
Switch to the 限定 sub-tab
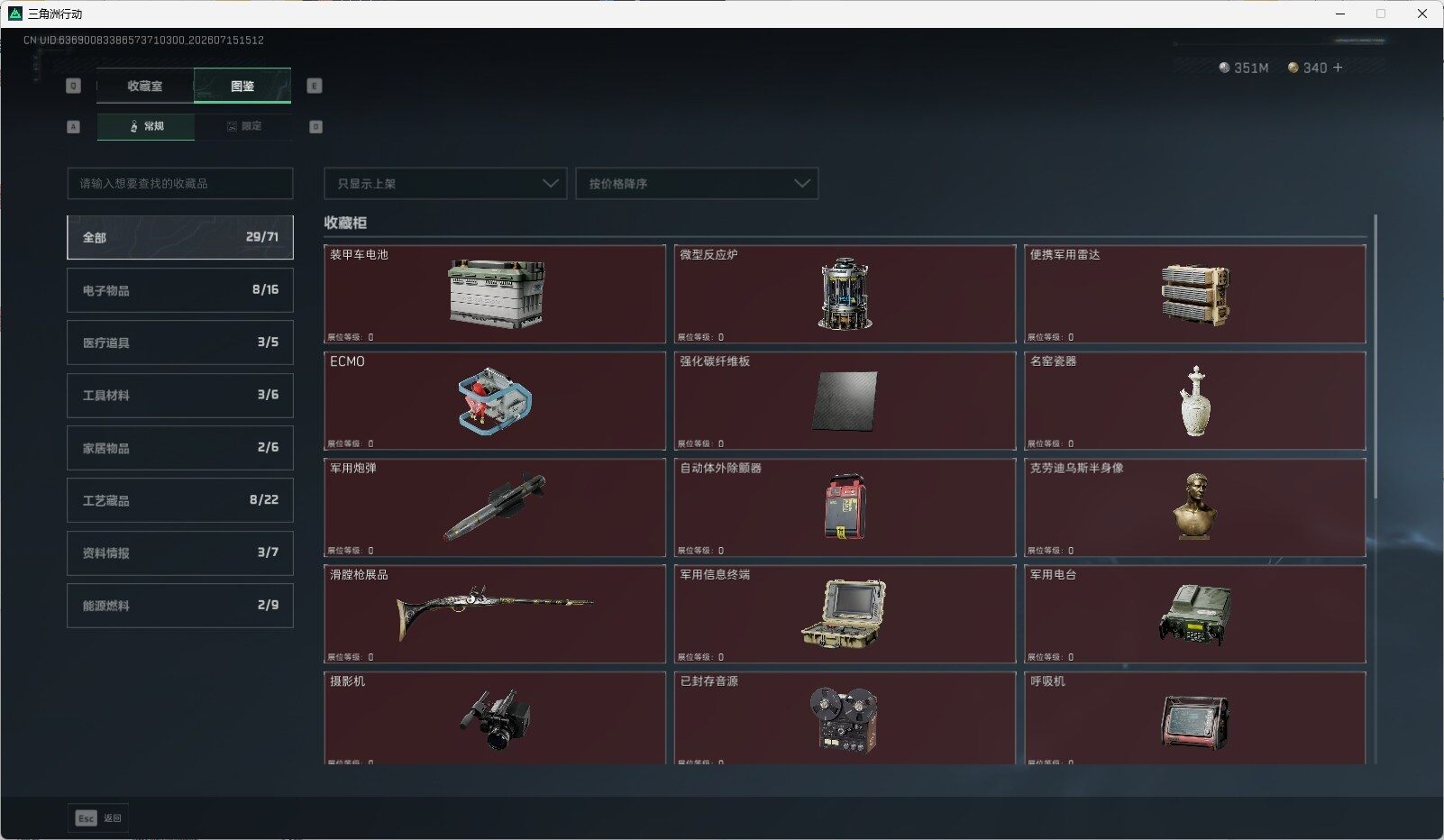pos(243,126)
